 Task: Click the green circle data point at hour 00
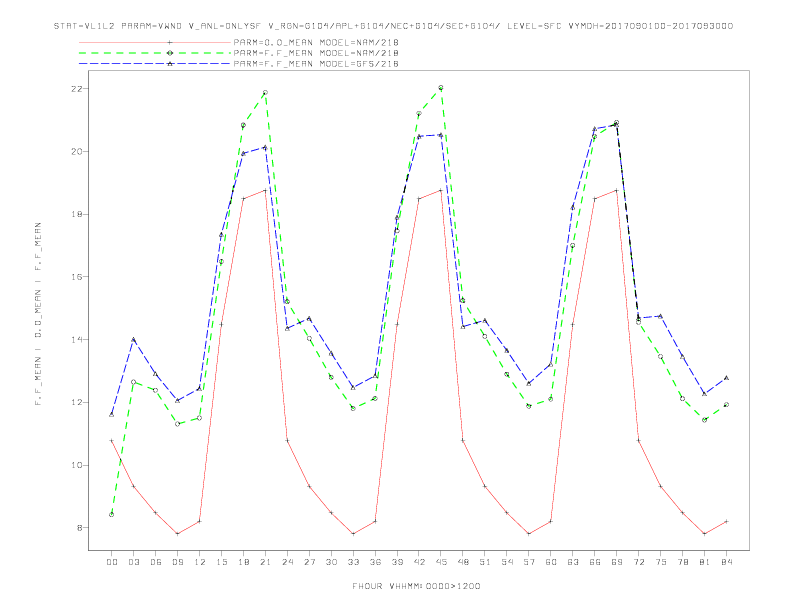(x=112, y=515)
